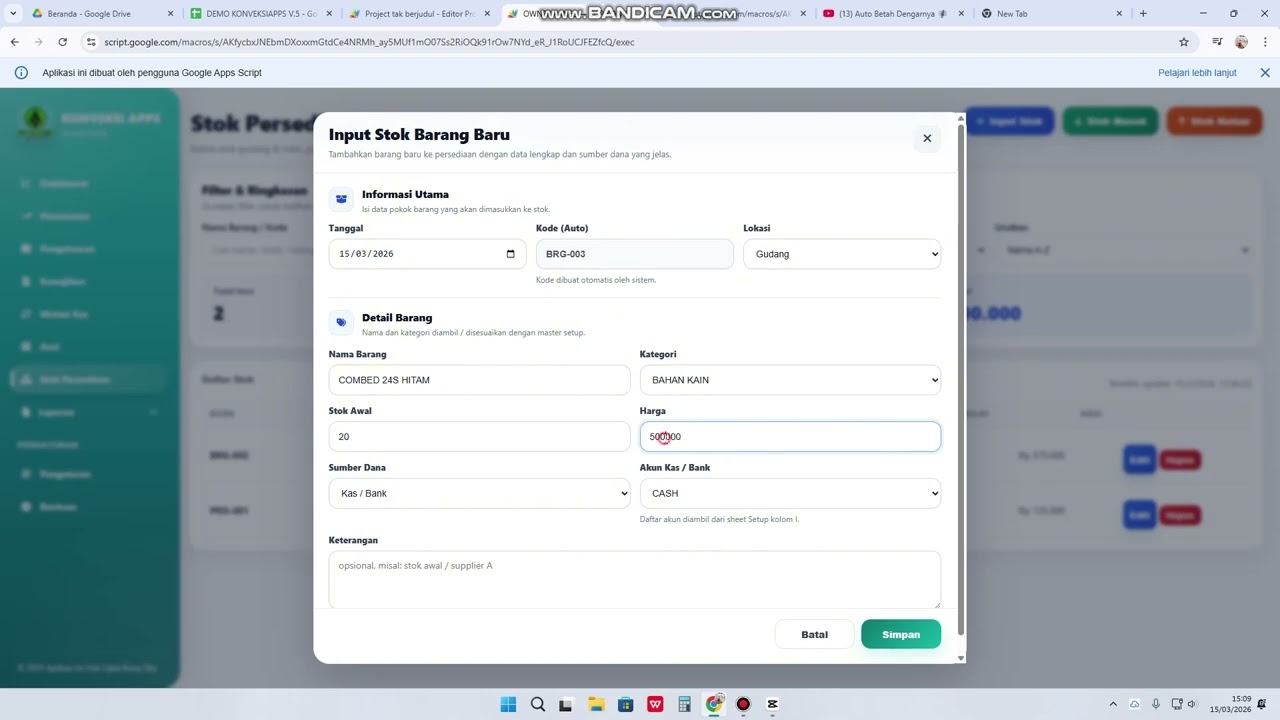
Task: Open the tab search chevron
Action: (13, 14)
